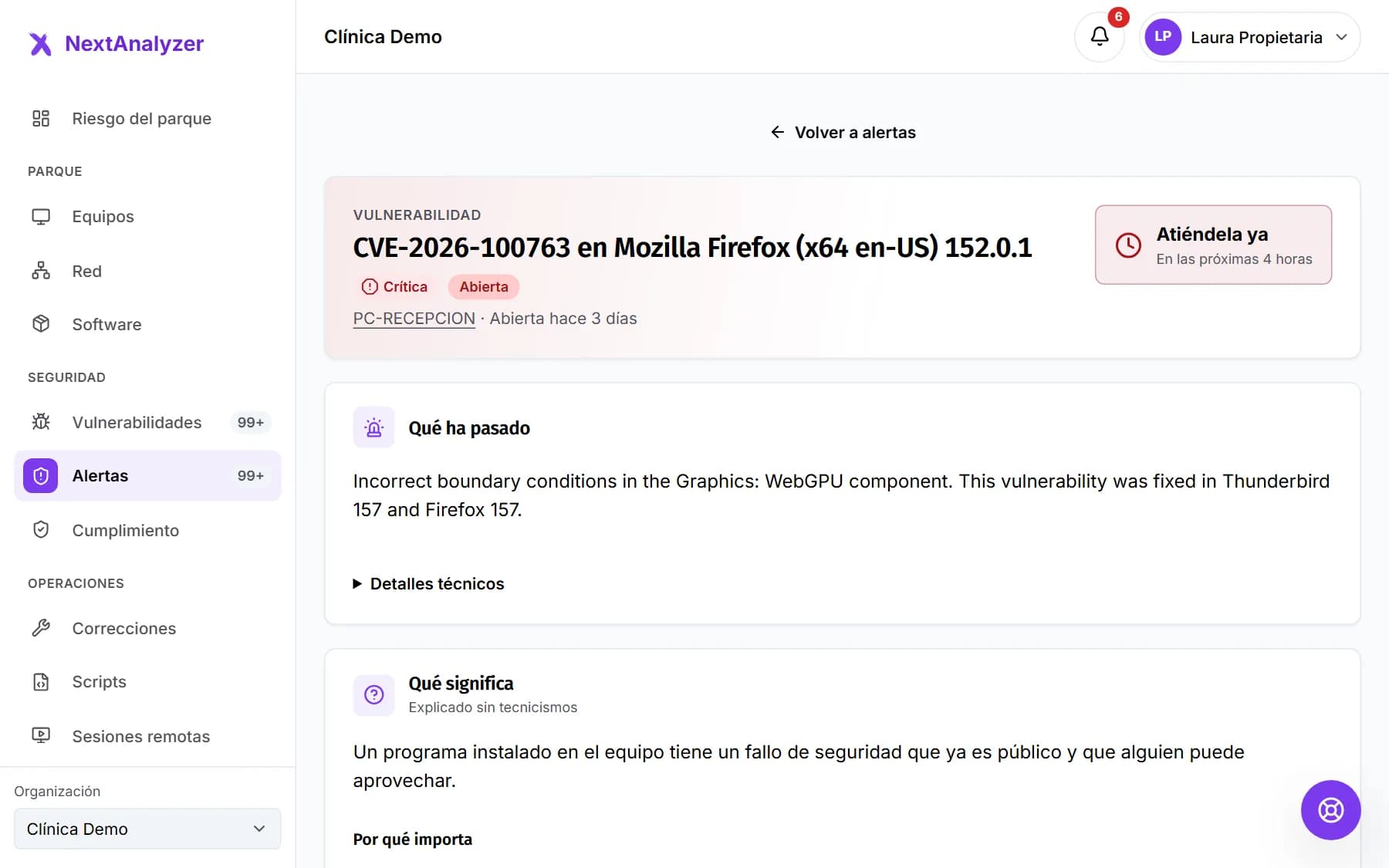Click the Software package icon

coord(41,324)
